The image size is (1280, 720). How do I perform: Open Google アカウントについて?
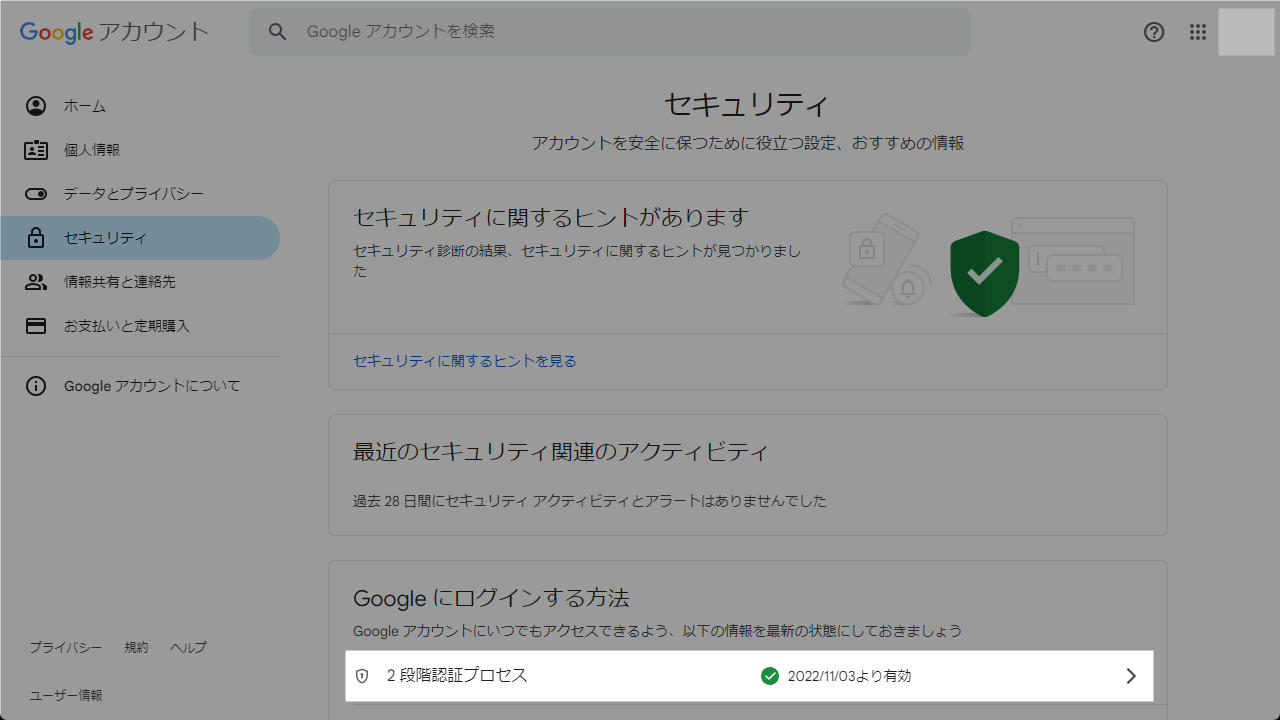pos(140,386)
